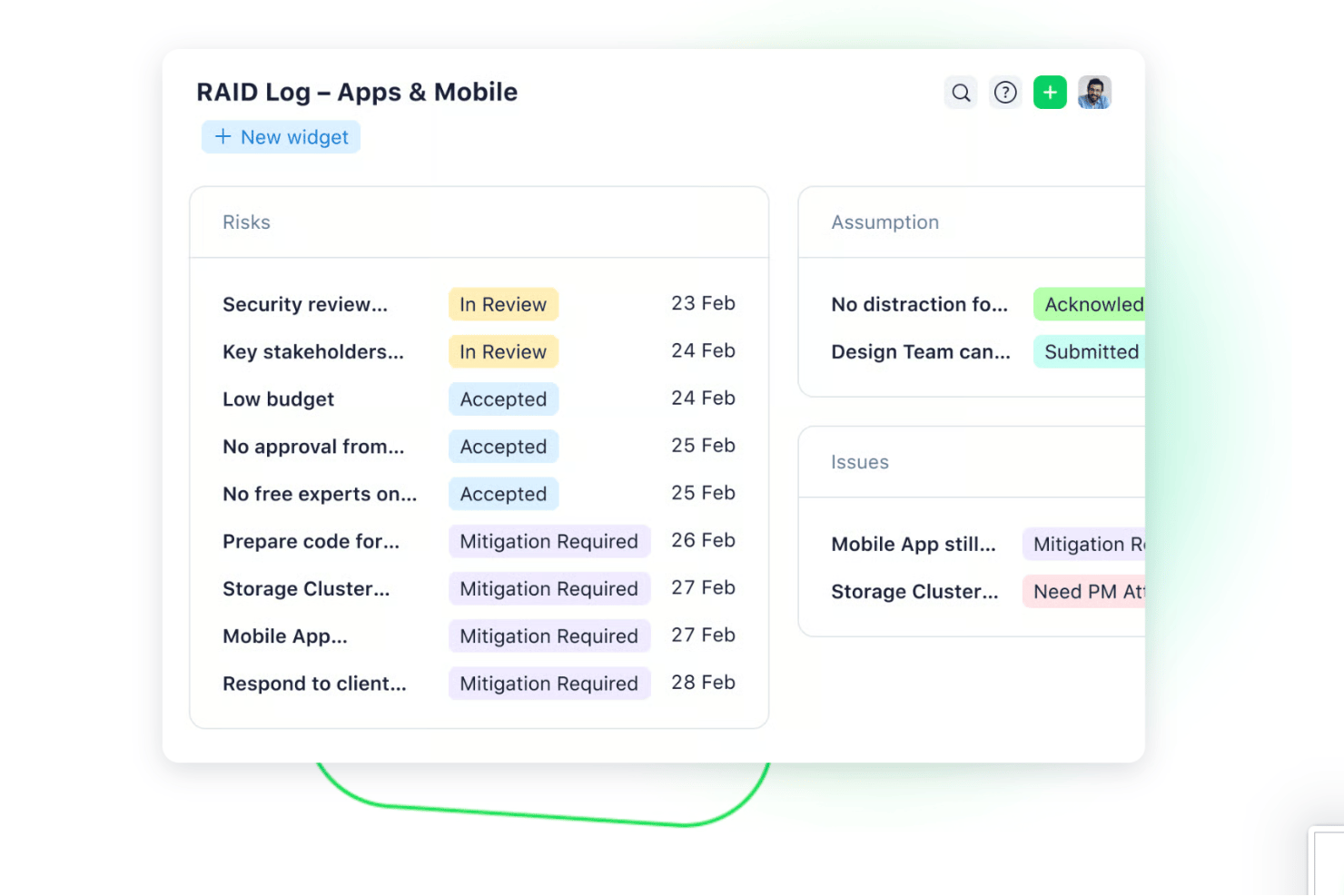The height and width of the screenshot is (896, 1344).
Task: Click the Need PM Attention status tag
Action: click(1083, 591)
